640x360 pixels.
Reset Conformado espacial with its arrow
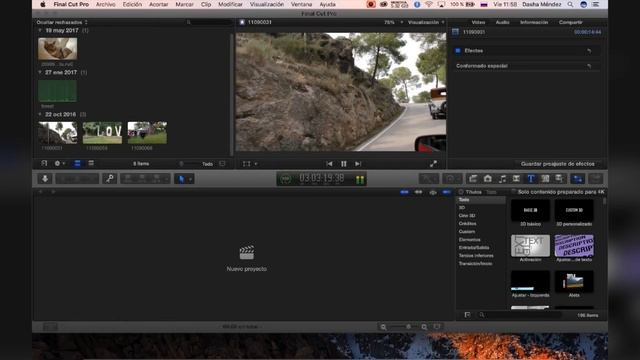coord(589,66)
